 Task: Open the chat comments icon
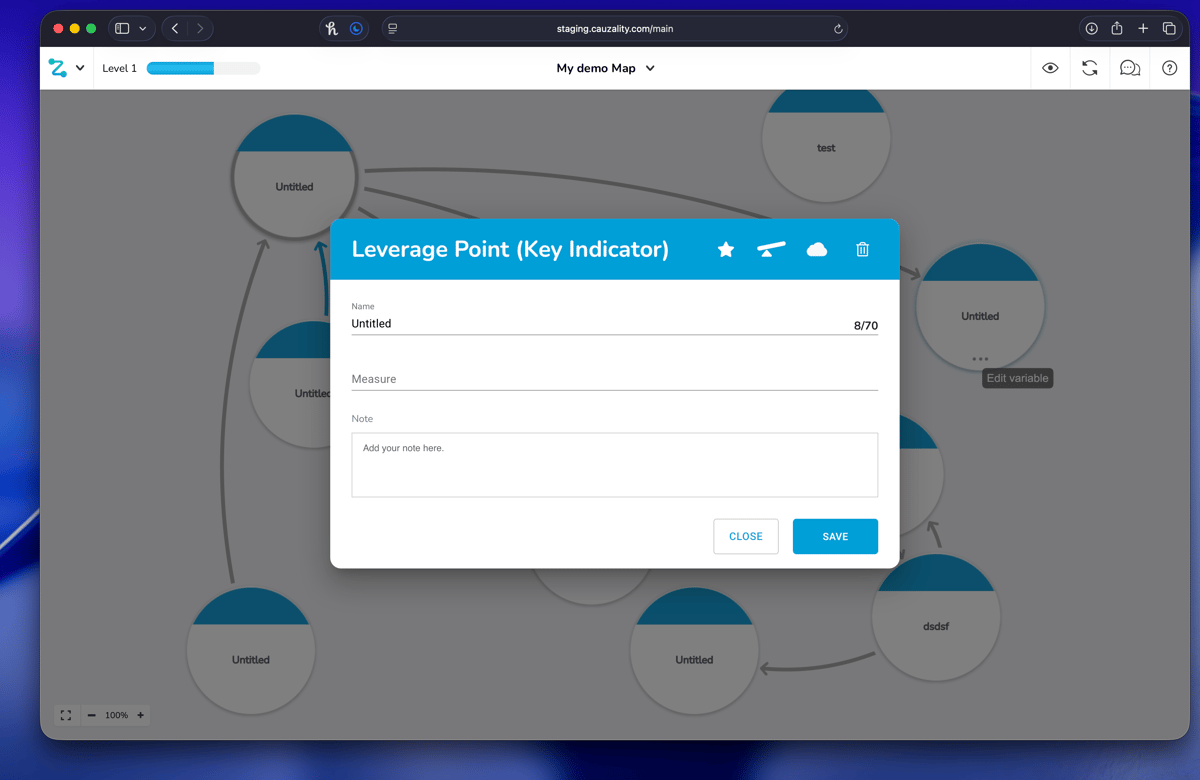click(x=1130, y=68)
